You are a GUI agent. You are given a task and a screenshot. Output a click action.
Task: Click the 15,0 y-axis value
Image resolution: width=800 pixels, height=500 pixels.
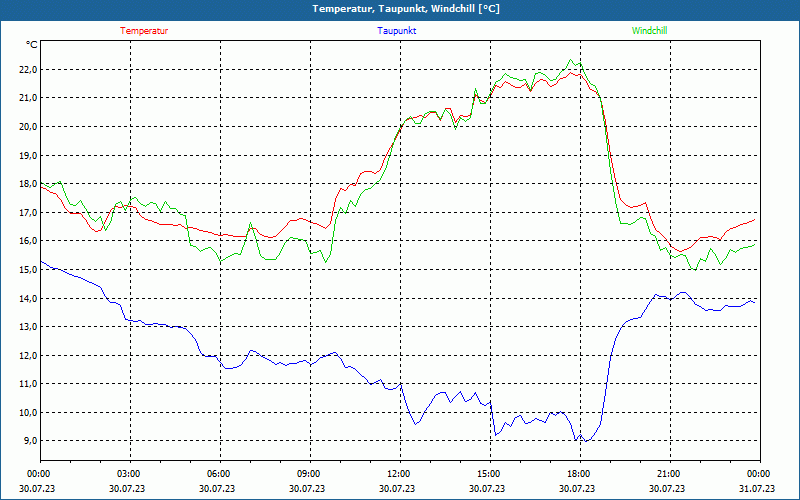point(28,269)
